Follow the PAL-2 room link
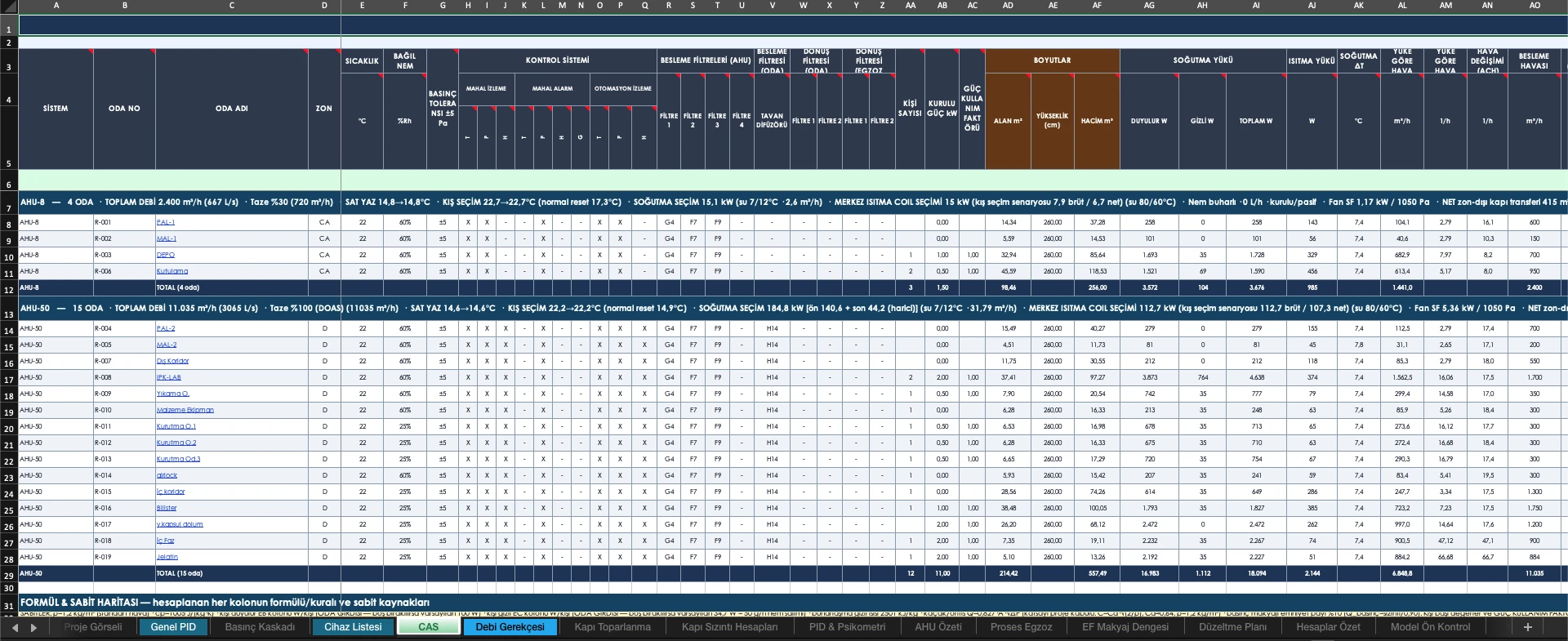Viewport: 1568px width, 641px height. (x=166, y=328)
